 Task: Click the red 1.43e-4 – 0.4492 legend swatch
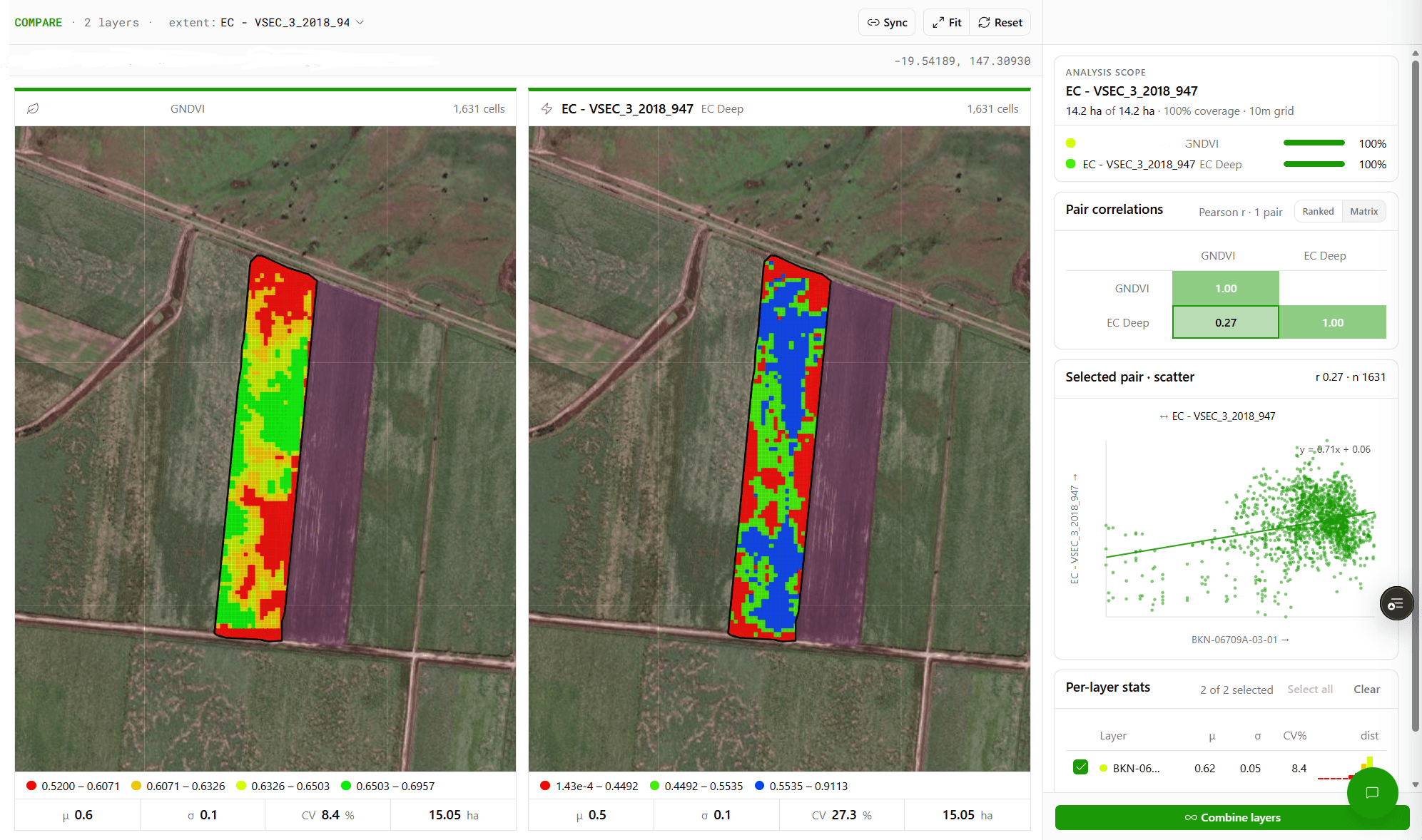tap(545, 786)
